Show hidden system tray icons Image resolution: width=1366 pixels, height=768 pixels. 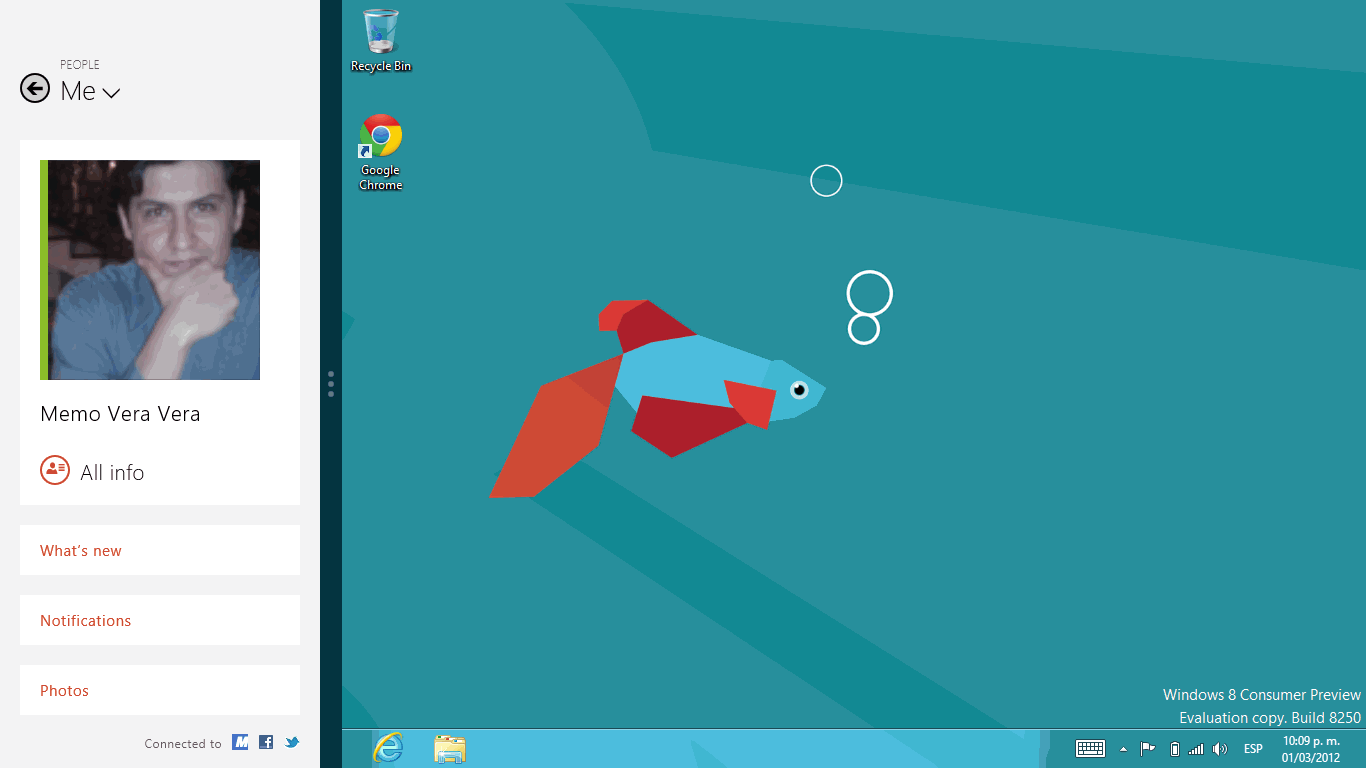click(1123, 749)
